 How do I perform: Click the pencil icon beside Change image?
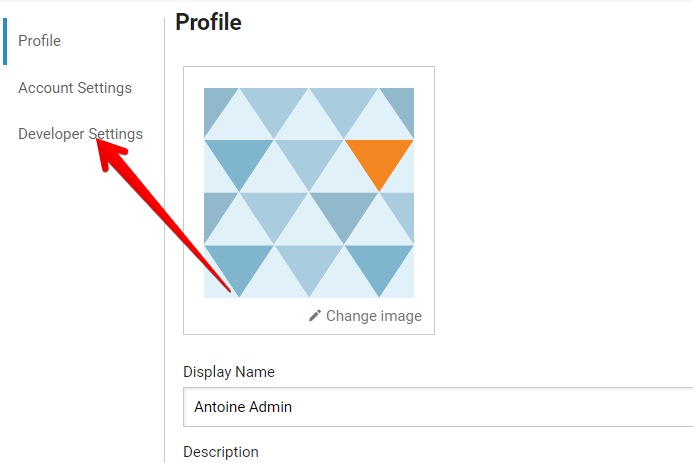click(315, 315)
